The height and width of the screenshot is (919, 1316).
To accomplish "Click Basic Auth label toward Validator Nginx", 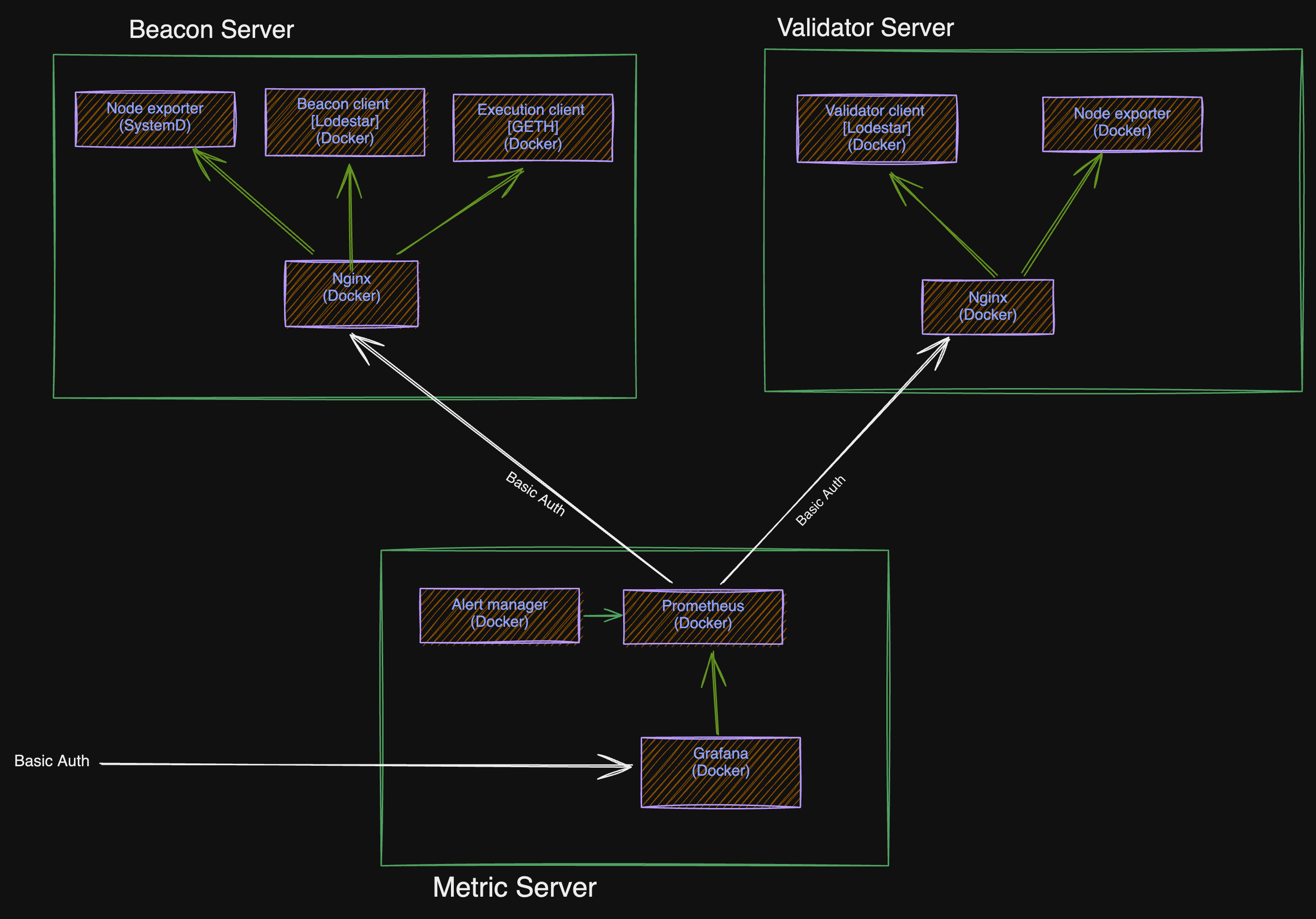I will tap(820, 501).
